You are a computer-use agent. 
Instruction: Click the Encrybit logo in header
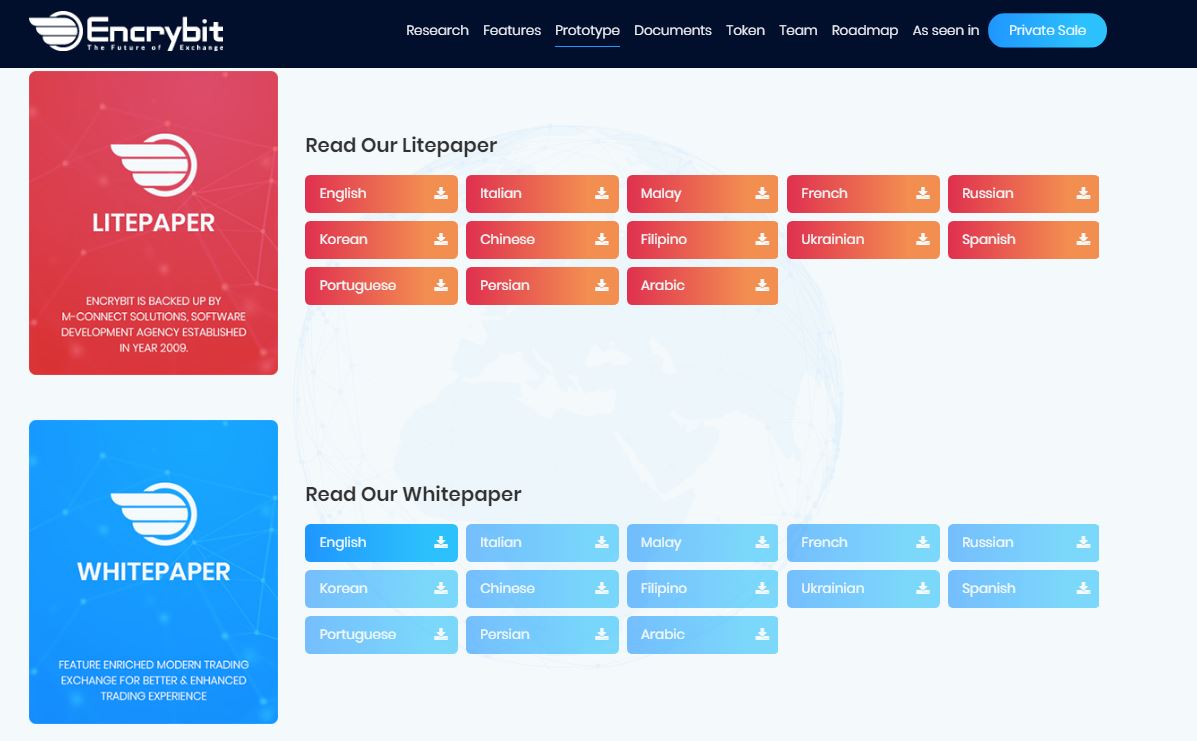click(x=126, y=31)
